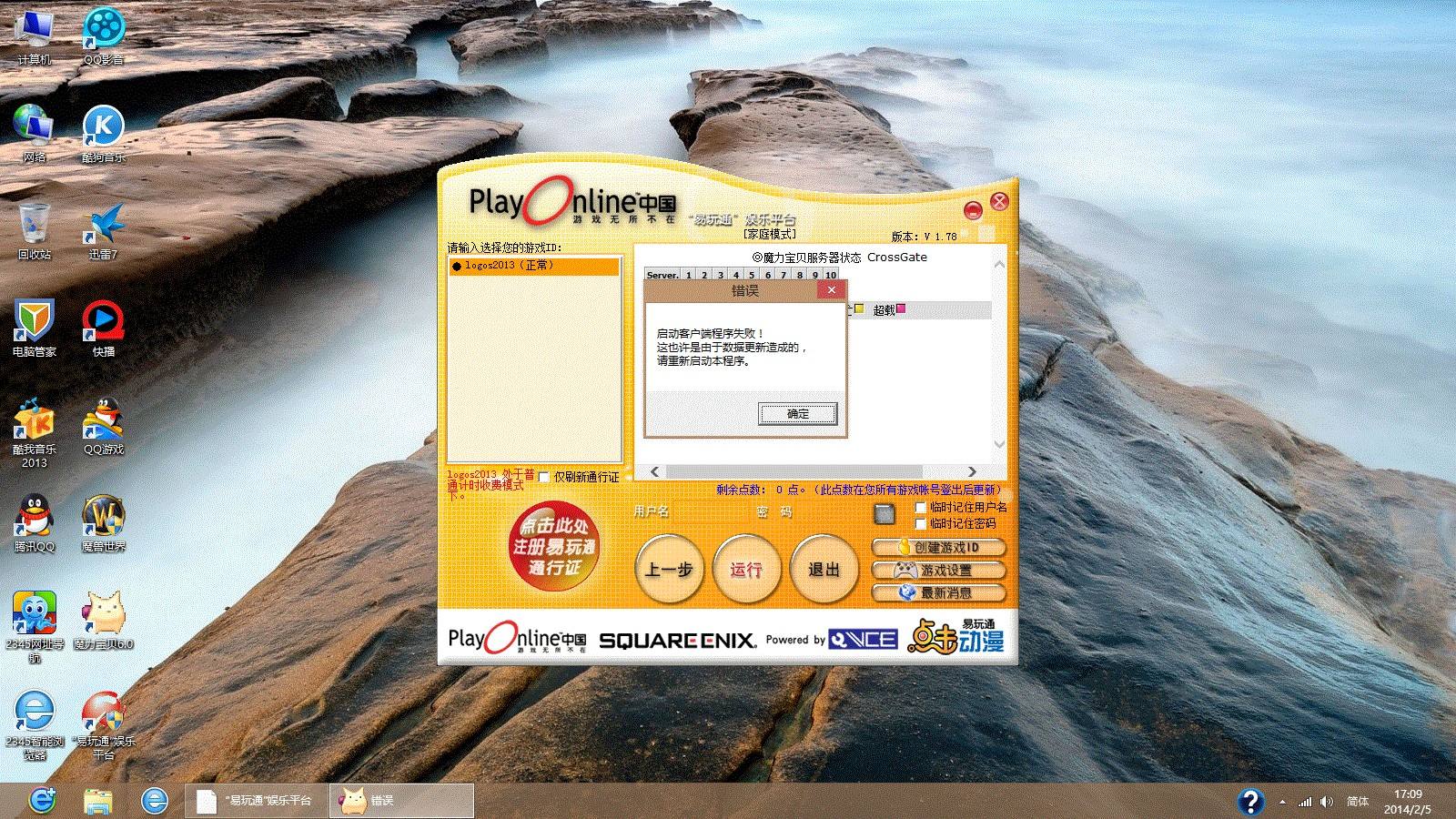Tick the 仅刷新通行证 checkbox

click(544, 477)
